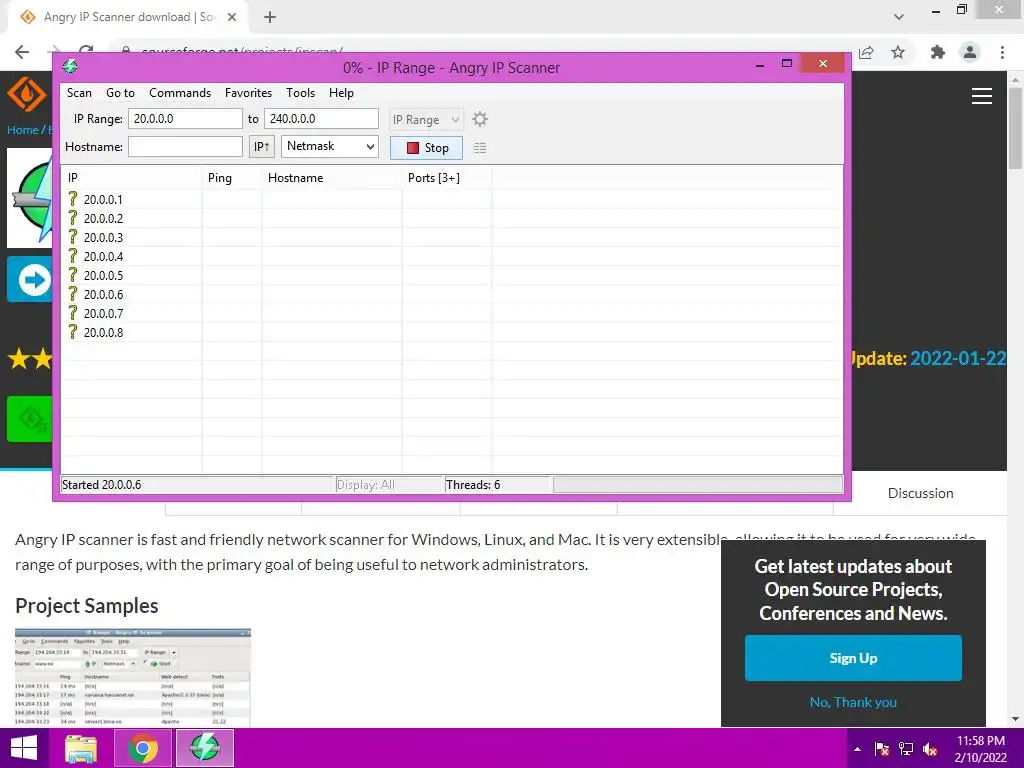The height and width of the screenshot is (768, 1024).
Task: Close the Angry IP Scanner browser tab
Action: pos(232,17)
